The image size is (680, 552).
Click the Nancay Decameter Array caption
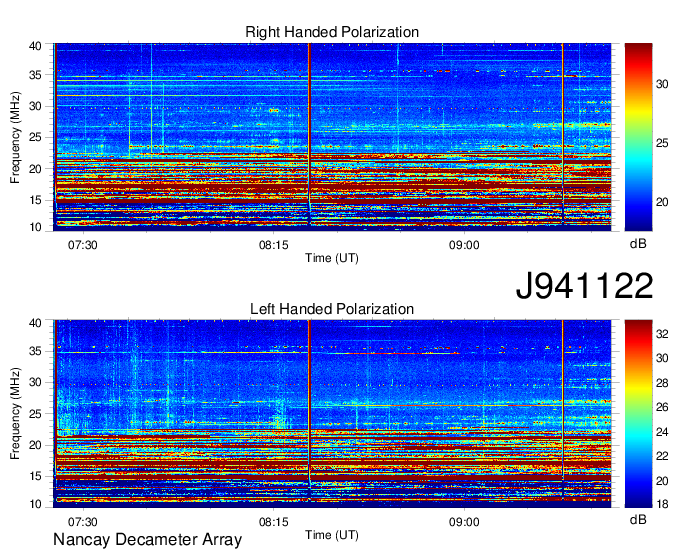(147, 540)
